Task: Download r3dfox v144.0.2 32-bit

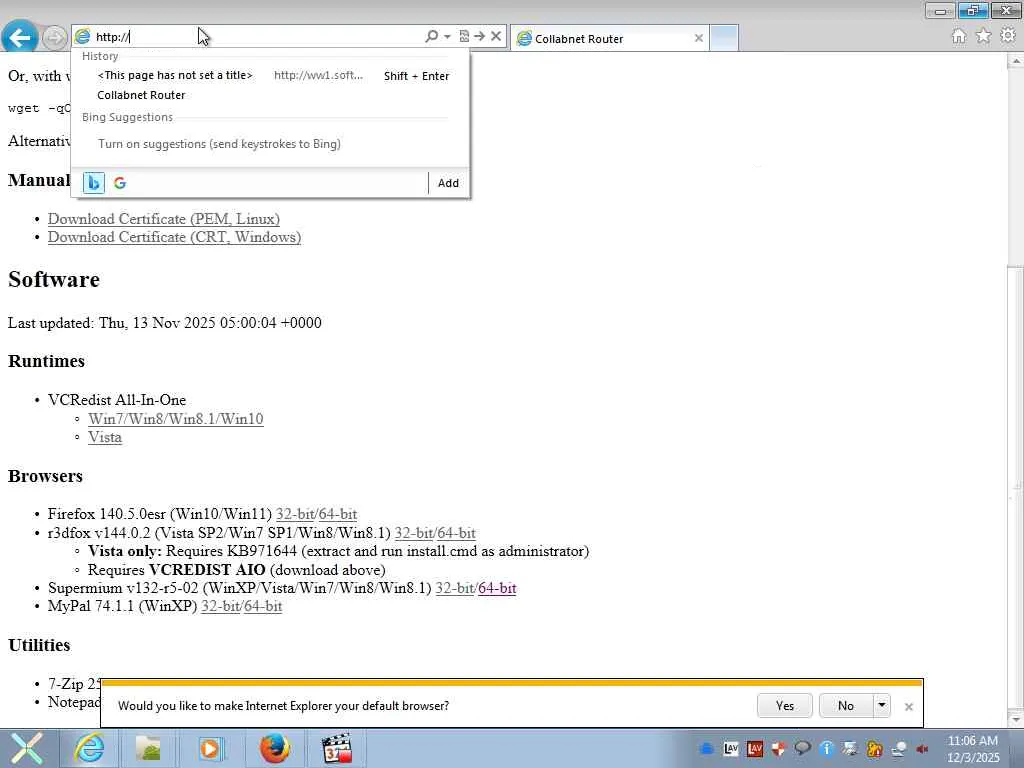Action: click(414, 533)
